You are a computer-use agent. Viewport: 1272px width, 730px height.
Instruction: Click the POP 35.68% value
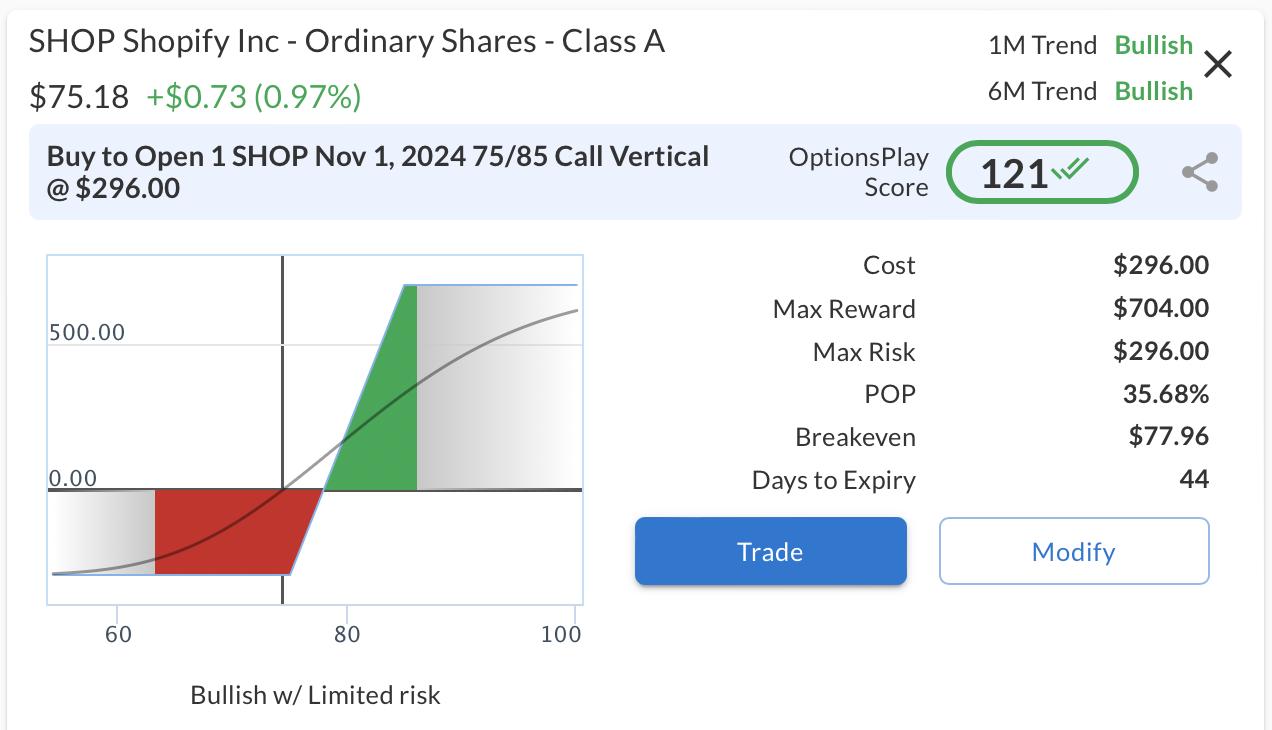pos(1165,394)
